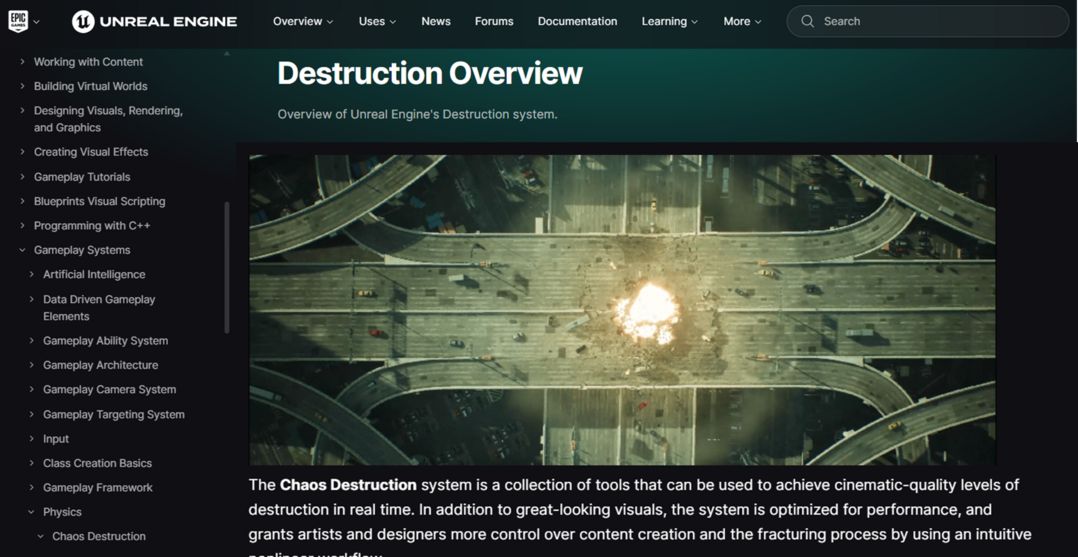Open Building Virtual Worlds page
This screenshot has height=557, width=1078.
(x=91, y=86)
